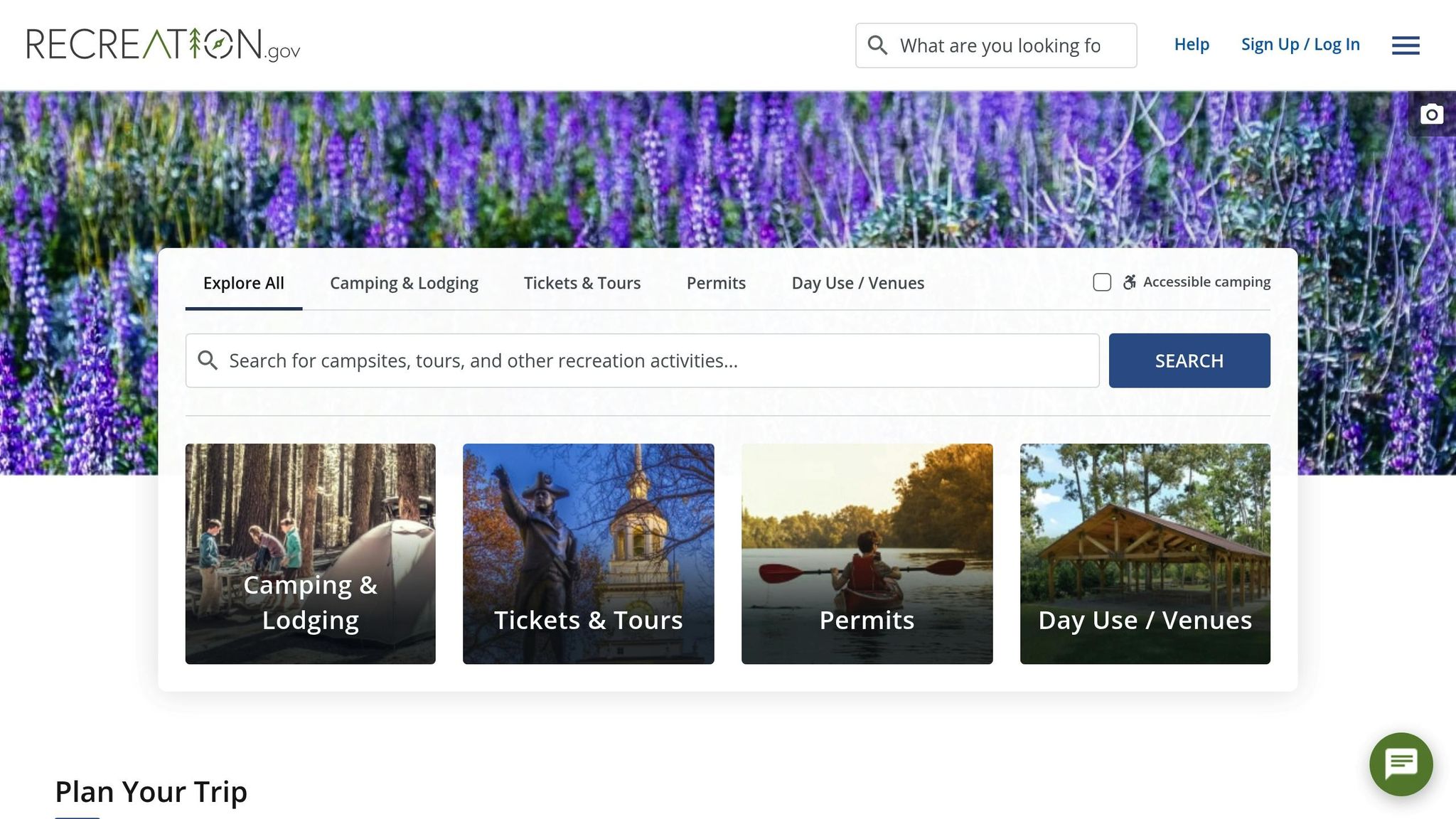Click the wheelchair accessibility icon
The height and width of the screenshot is (819, 1456).
coord(1129,282)
